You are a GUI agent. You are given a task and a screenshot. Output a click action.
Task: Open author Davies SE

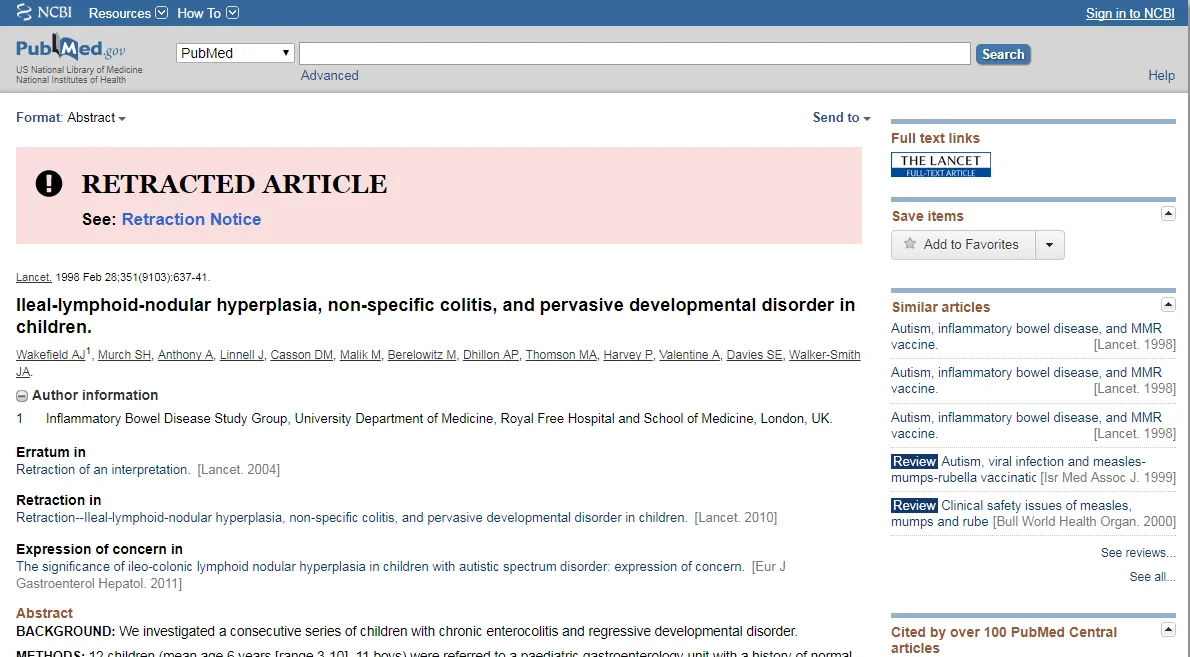coord(754,354)
